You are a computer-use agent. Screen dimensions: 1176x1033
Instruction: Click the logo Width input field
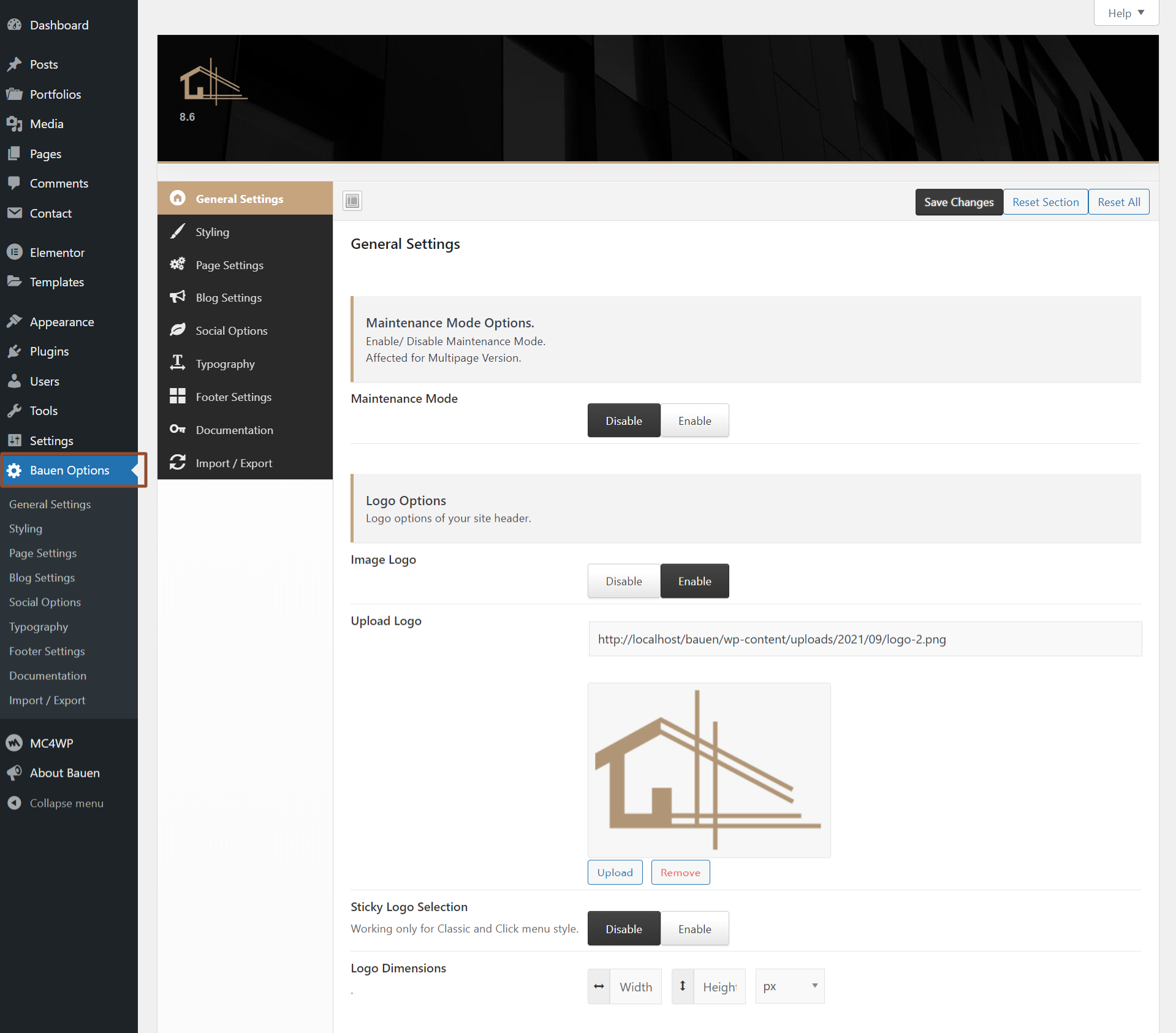click(635, 986)
